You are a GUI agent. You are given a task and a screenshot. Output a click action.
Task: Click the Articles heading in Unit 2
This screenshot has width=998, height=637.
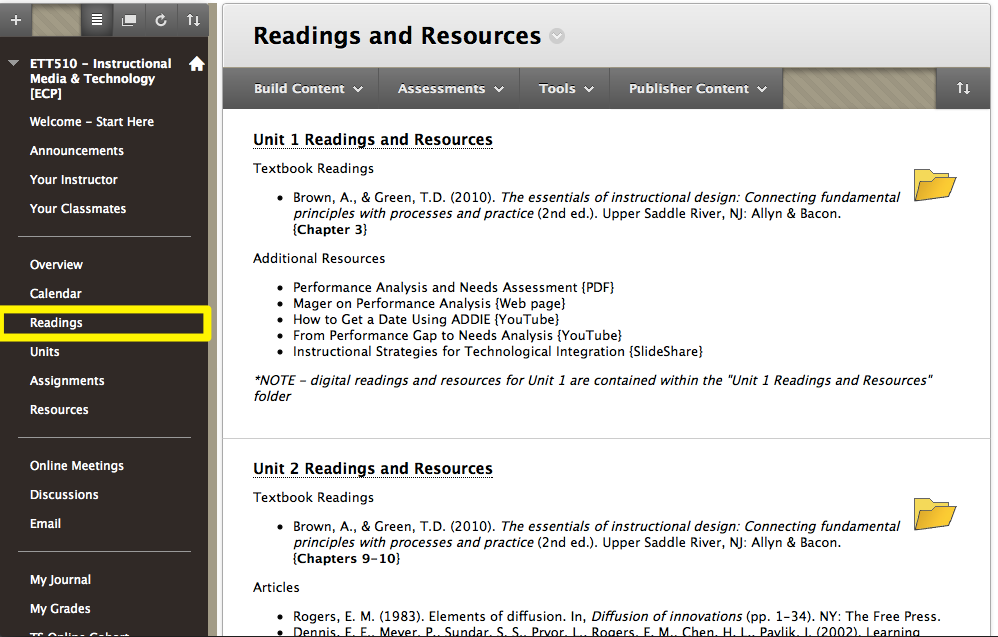pyautogui.click(x=276, y=587)
